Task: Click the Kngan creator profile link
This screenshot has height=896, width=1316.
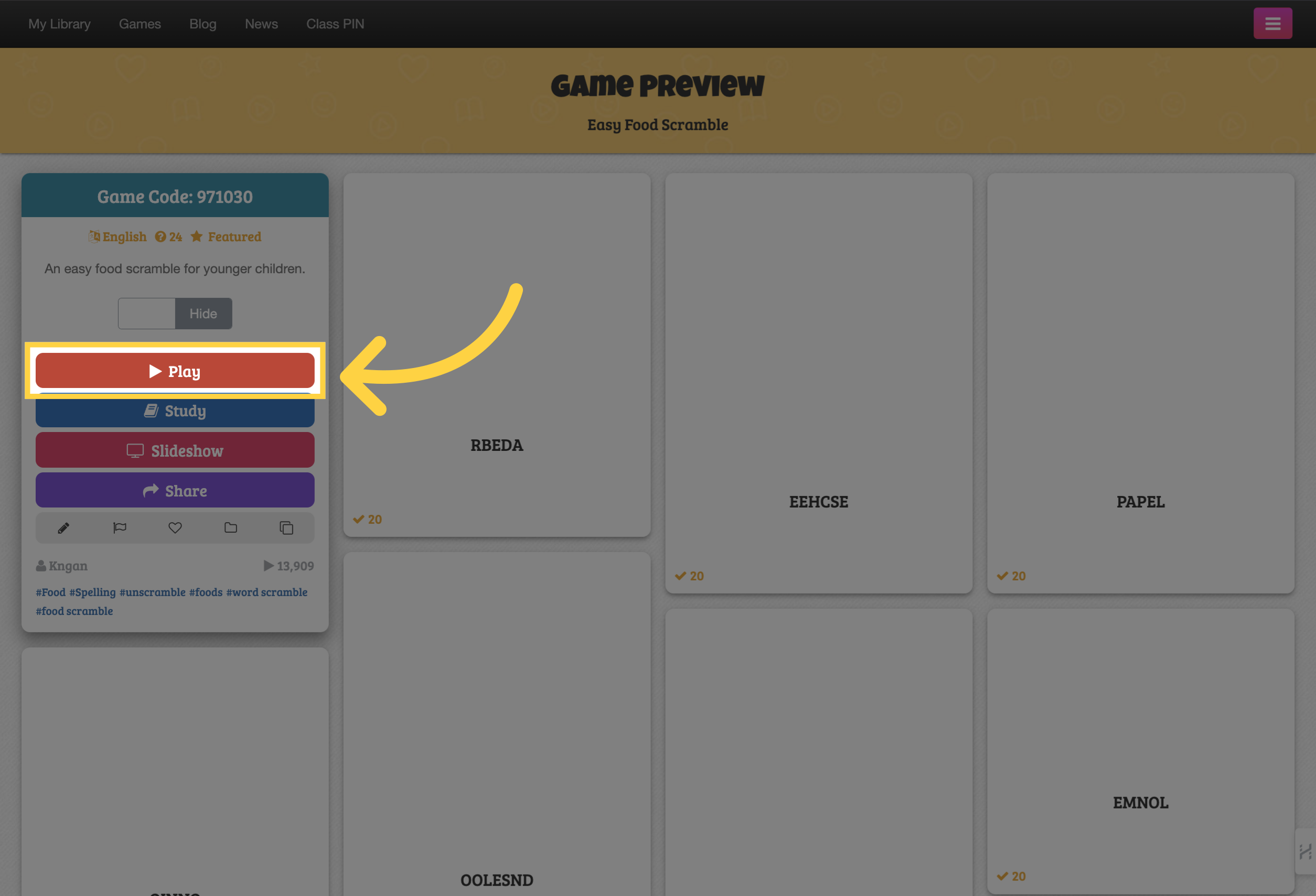Action: (67, 565)
